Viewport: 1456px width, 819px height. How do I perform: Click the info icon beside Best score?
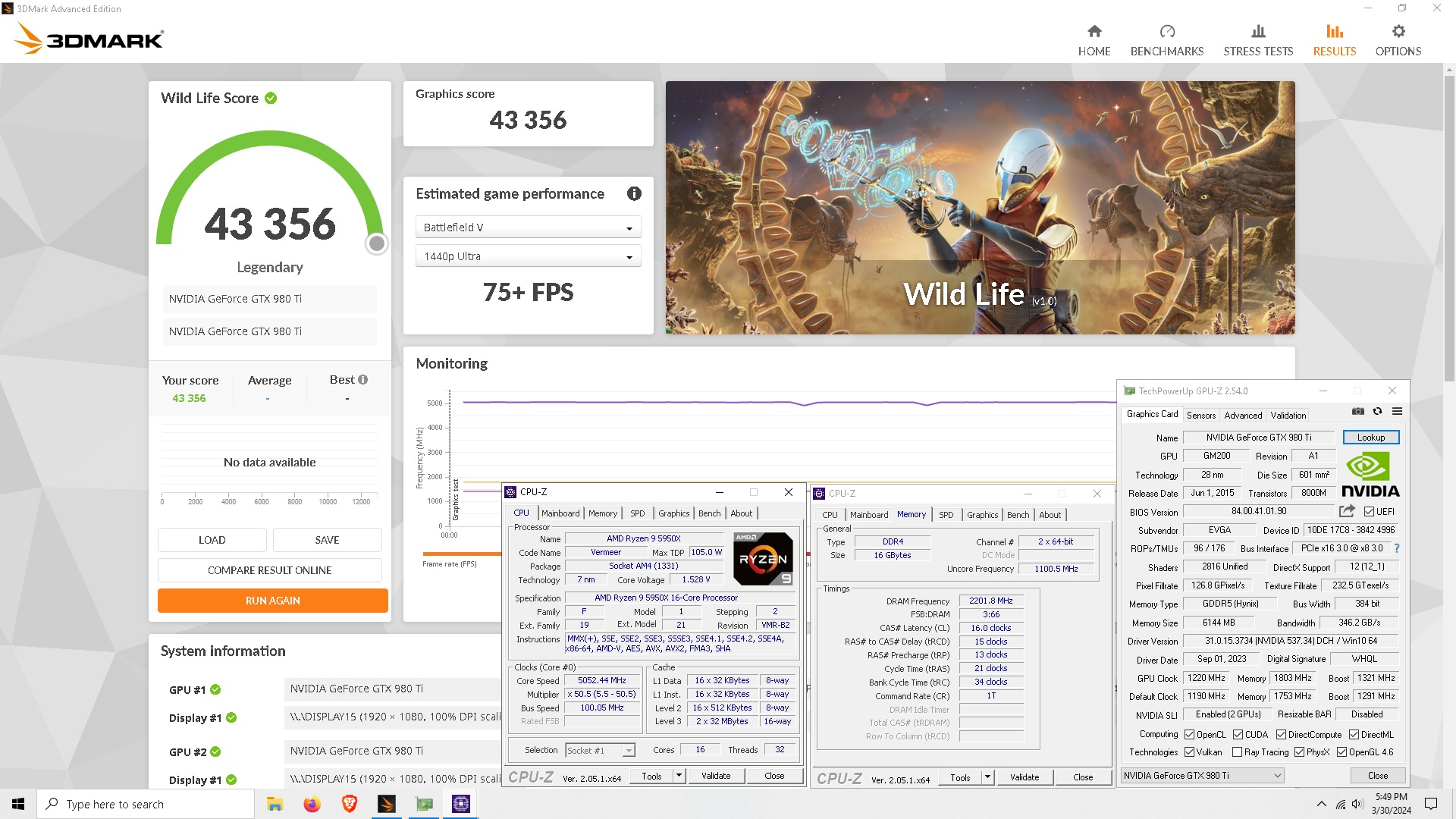point(362,379)
